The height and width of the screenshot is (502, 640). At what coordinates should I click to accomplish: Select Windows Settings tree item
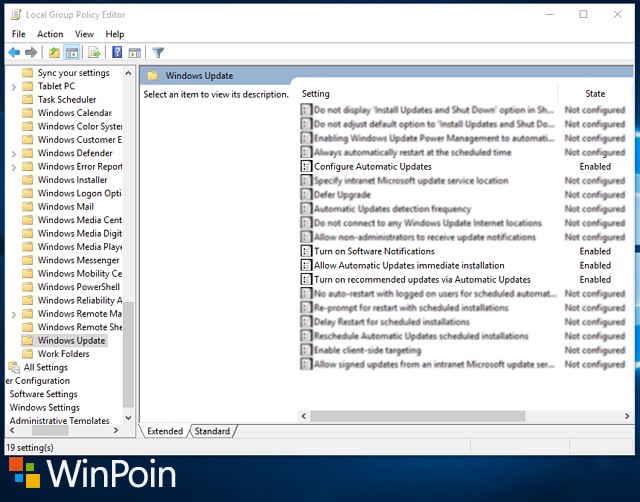tap(44, 407)
